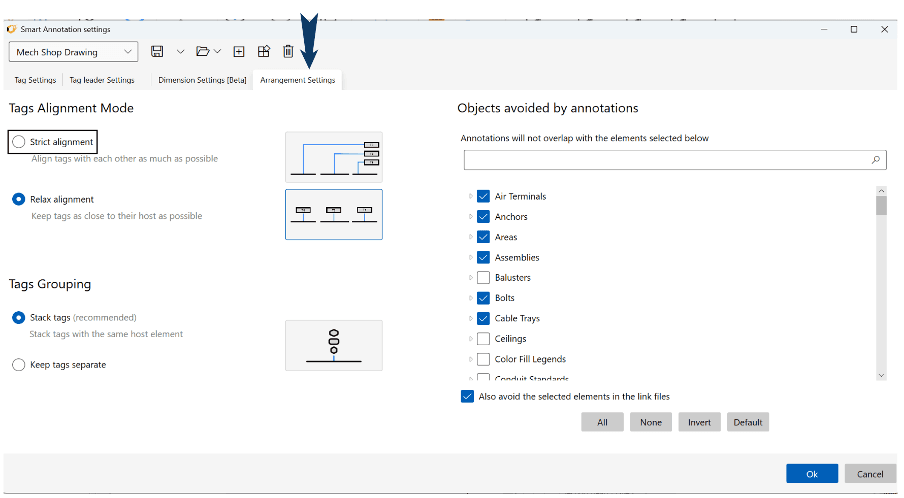
Task: Expand the Bolts tree node
Action: (470, 298)
